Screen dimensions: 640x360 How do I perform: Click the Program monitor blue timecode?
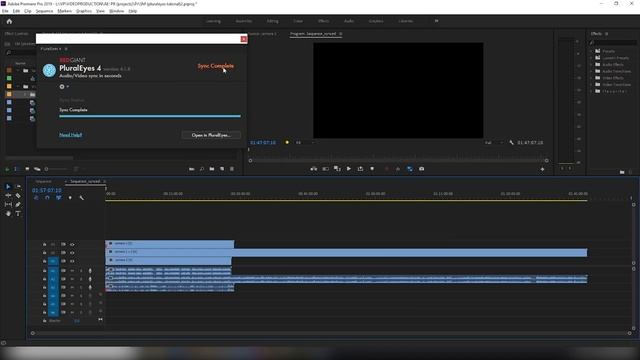263,142
